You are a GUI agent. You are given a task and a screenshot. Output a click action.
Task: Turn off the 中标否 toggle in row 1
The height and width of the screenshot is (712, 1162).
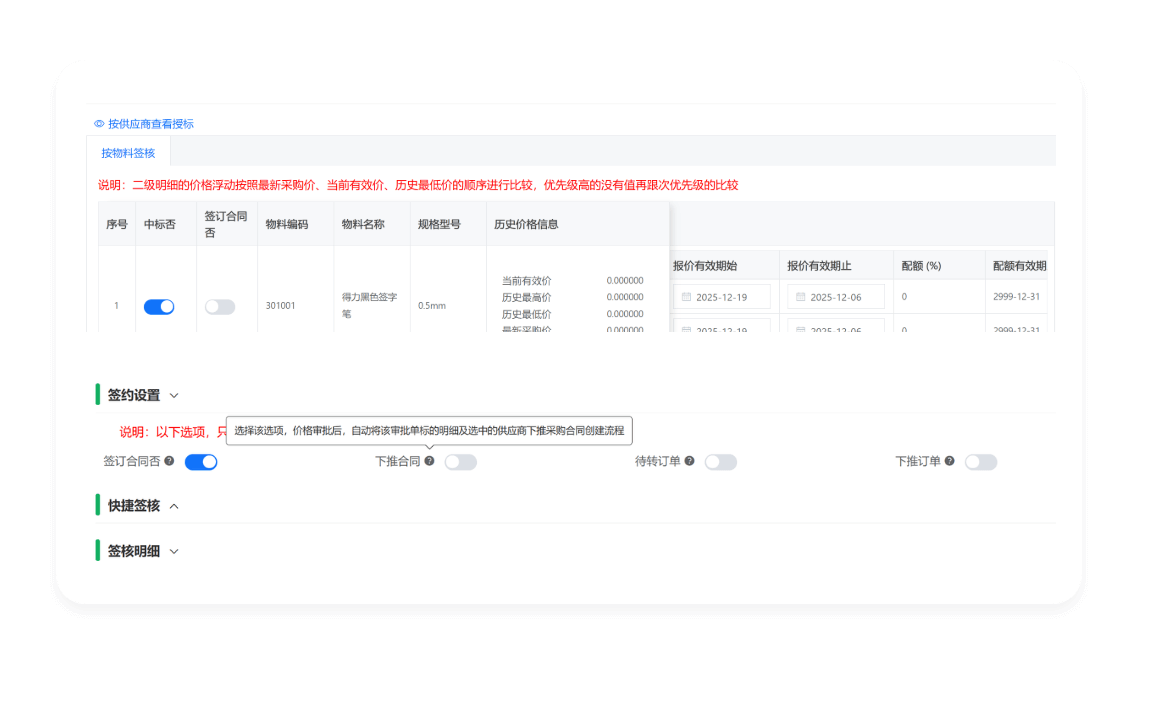158,306
